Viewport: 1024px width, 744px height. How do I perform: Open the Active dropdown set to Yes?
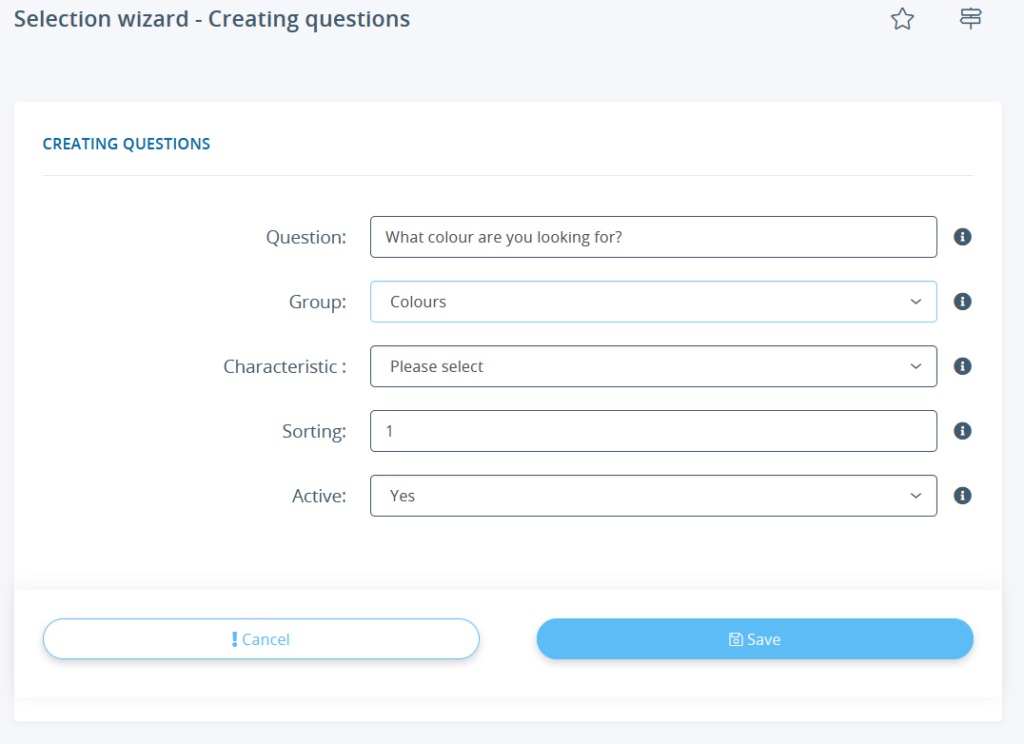(x=653, y=495)
